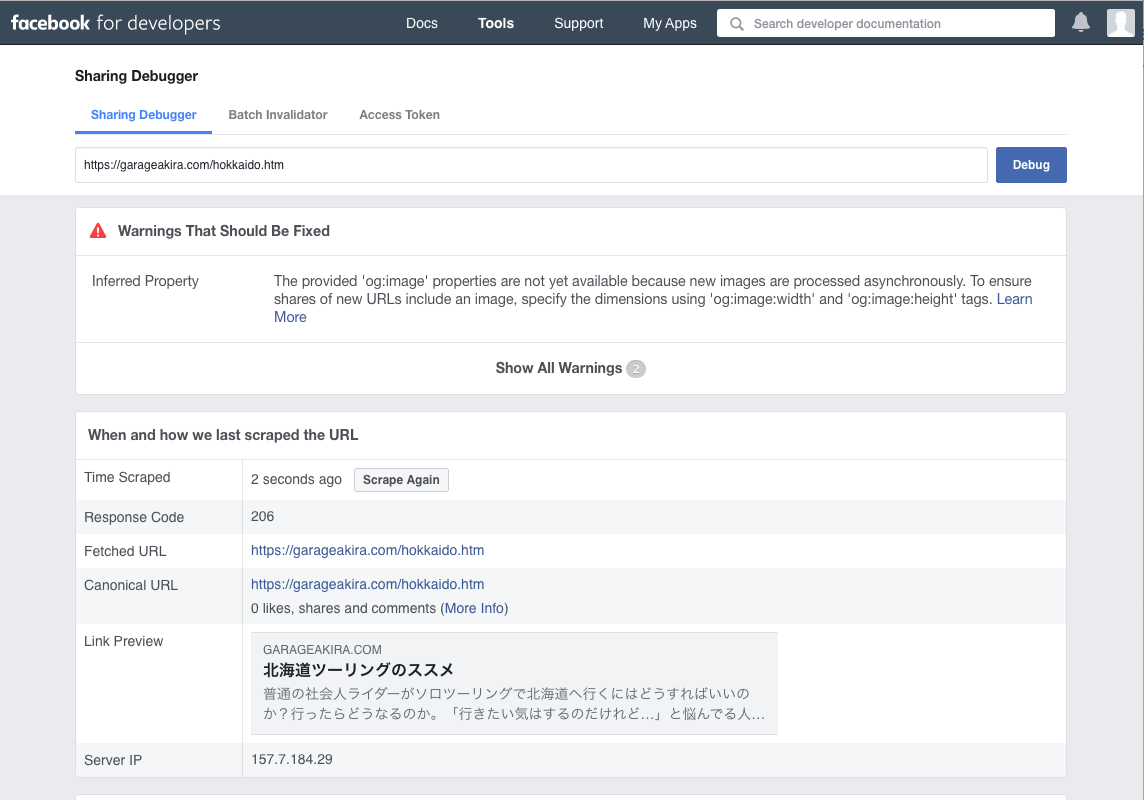Image resolution: width=1144 pixels, height=800 pixels.
Task: Open the More Info link
Action: (x=474, y=608)
